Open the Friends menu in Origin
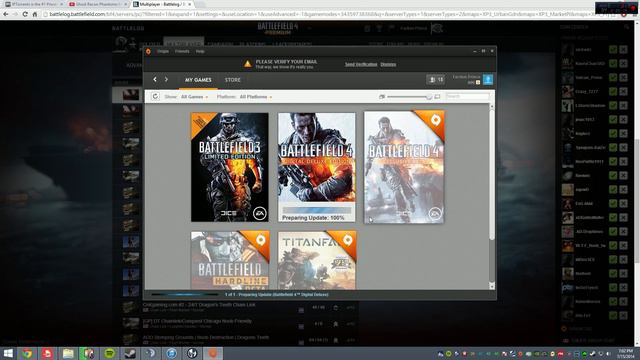 (x=182, y=51)
